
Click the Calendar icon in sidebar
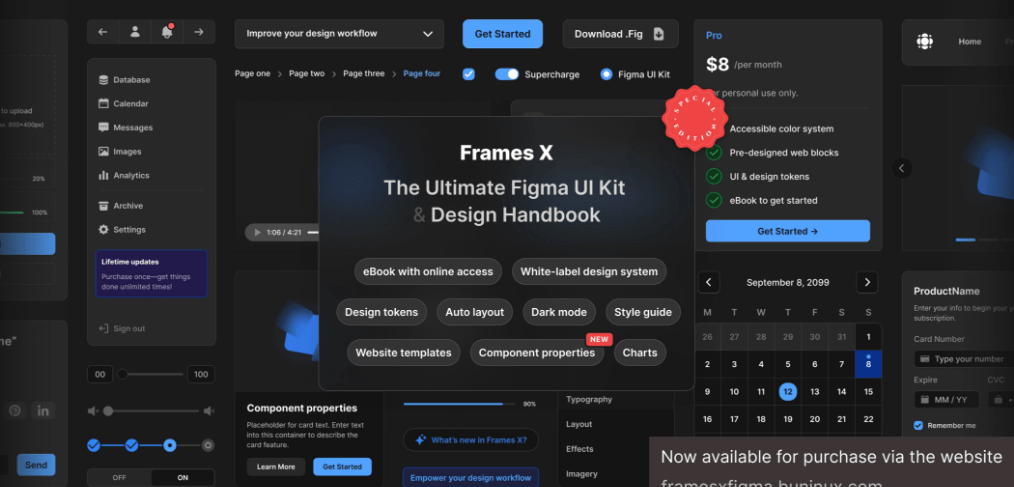tap(103, 103)
